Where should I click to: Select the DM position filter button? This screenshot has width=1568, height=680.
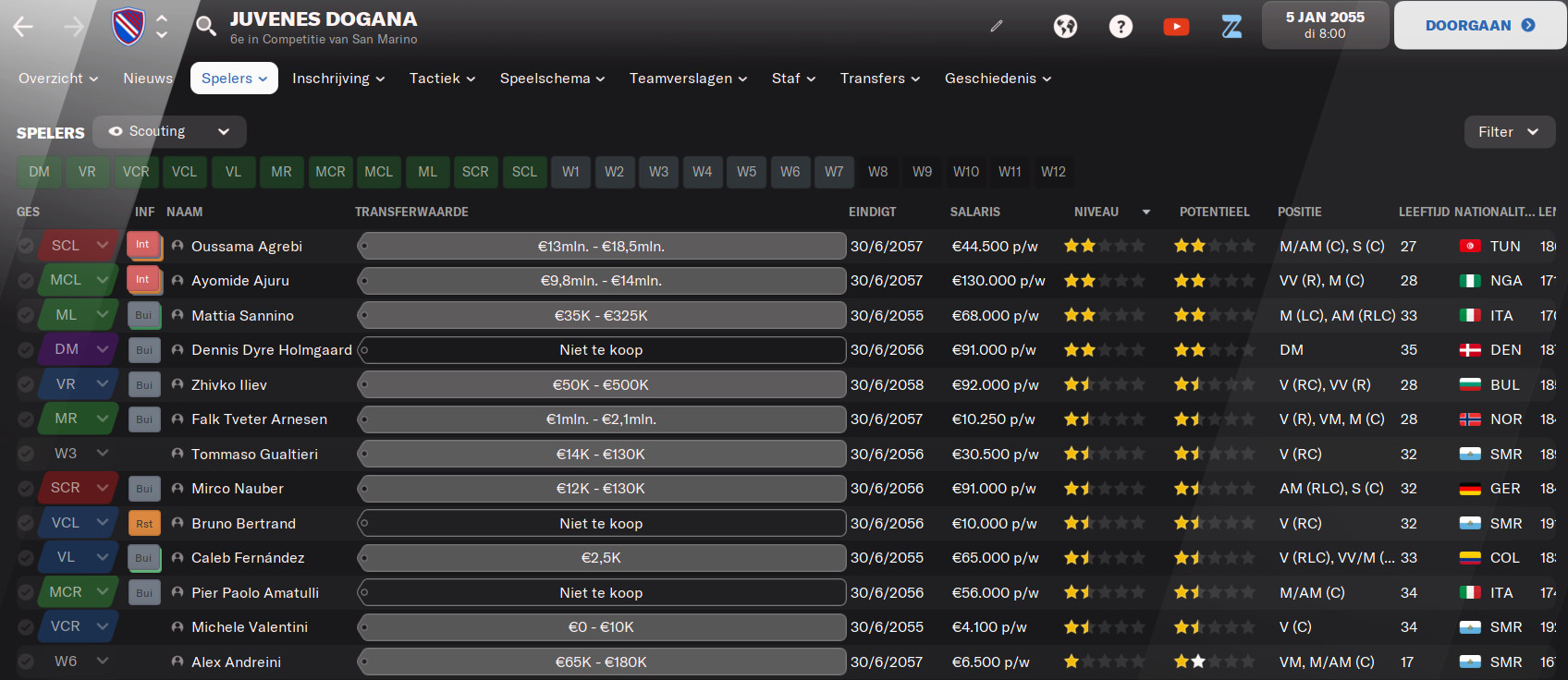(40, 172)
